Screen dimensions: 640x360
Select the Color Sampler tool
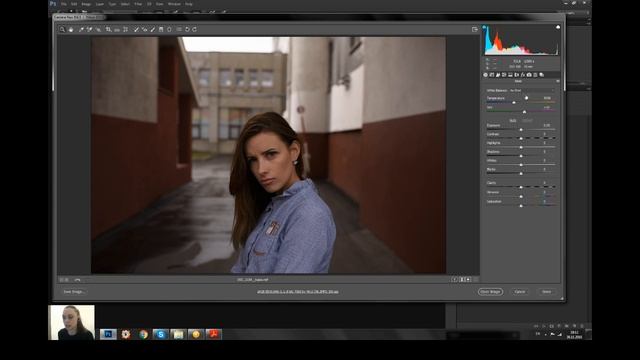[x=89, y=29]
